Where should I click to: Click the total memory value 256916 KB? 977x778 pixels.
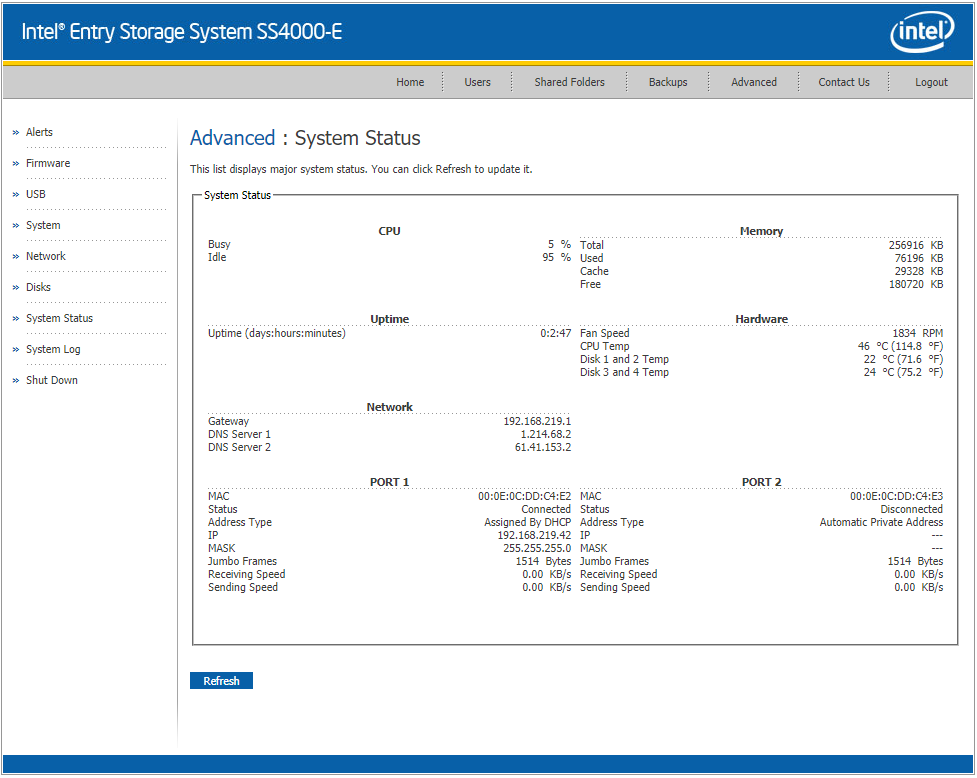coord(916,245)
